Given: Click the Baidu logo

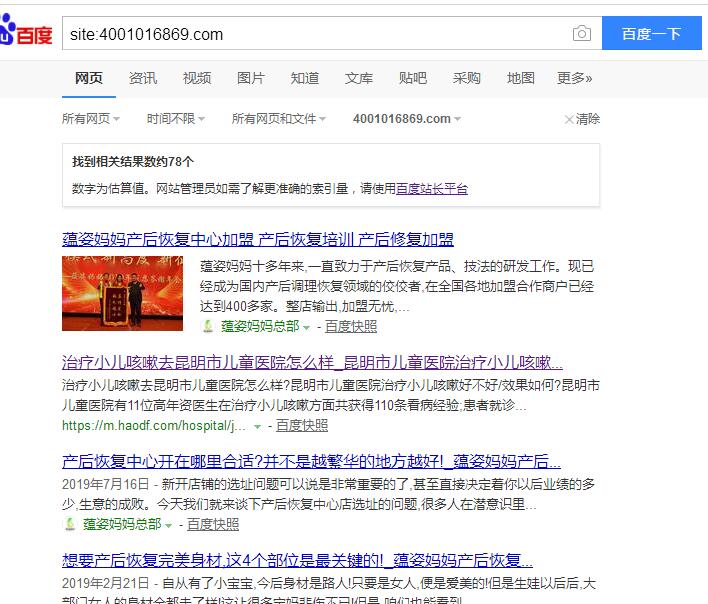Looking at the screenshot, I should point(26,30).
